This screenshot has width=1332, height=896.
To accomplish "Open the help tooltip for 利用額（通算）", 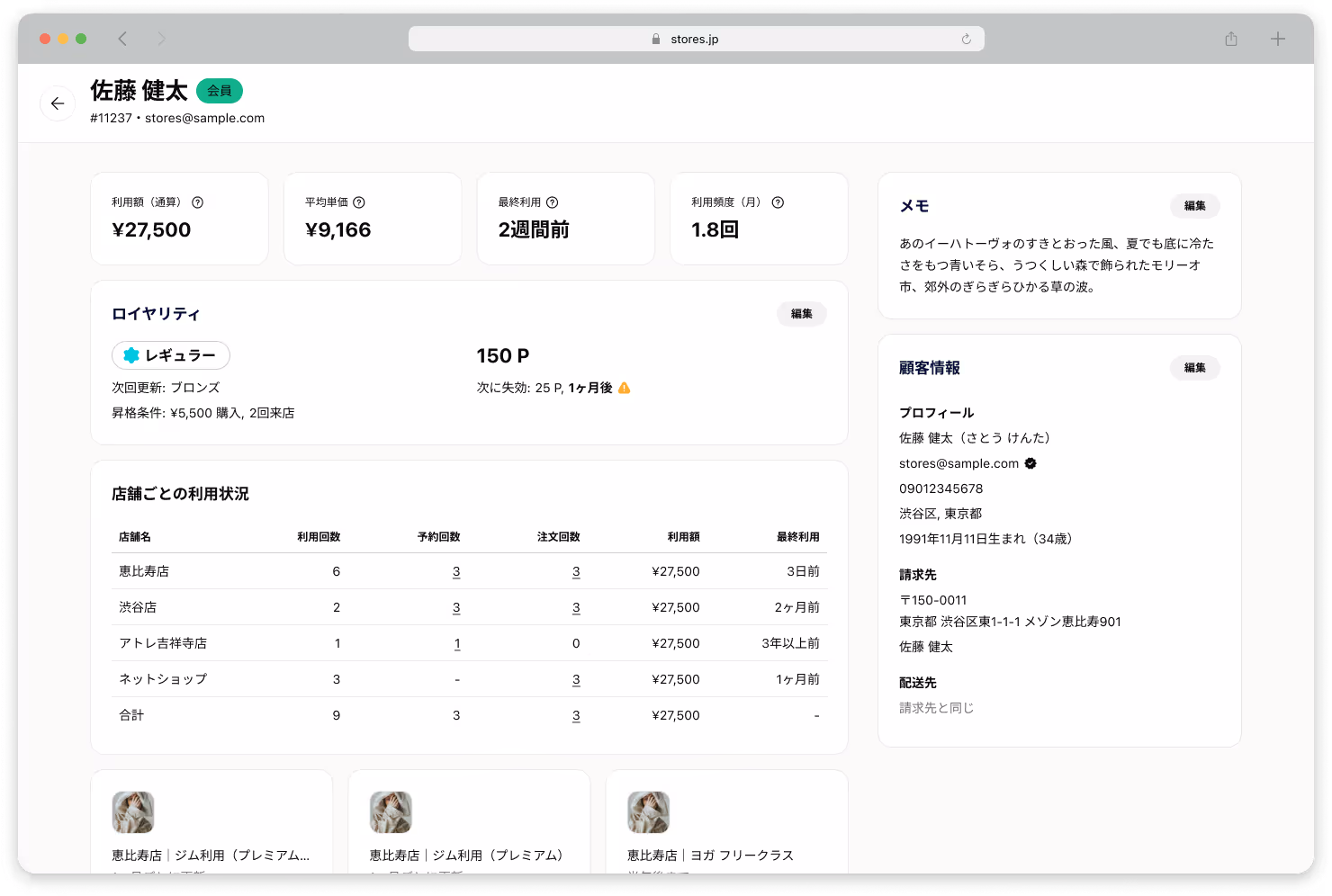I will pos(198,202).
